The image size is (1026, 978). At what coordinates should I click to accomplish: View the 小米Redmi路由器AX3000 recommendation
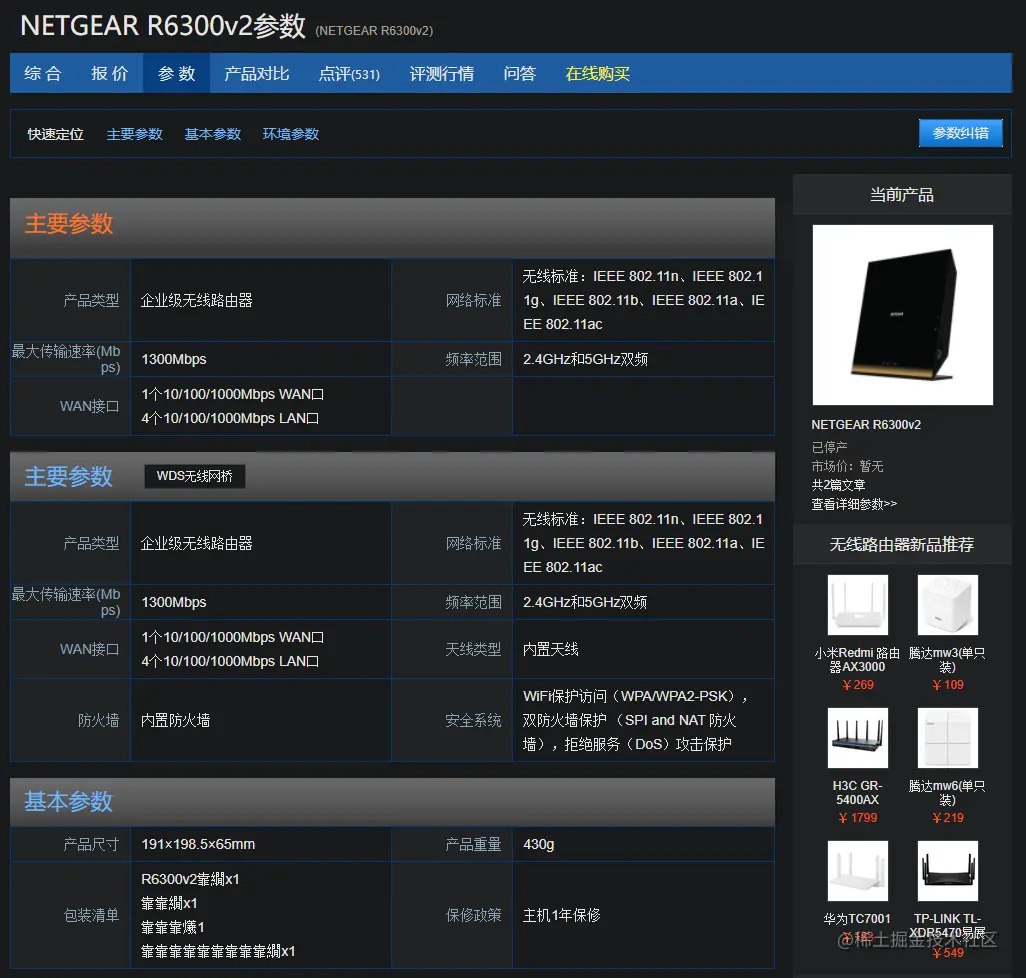tap(857, 604)
